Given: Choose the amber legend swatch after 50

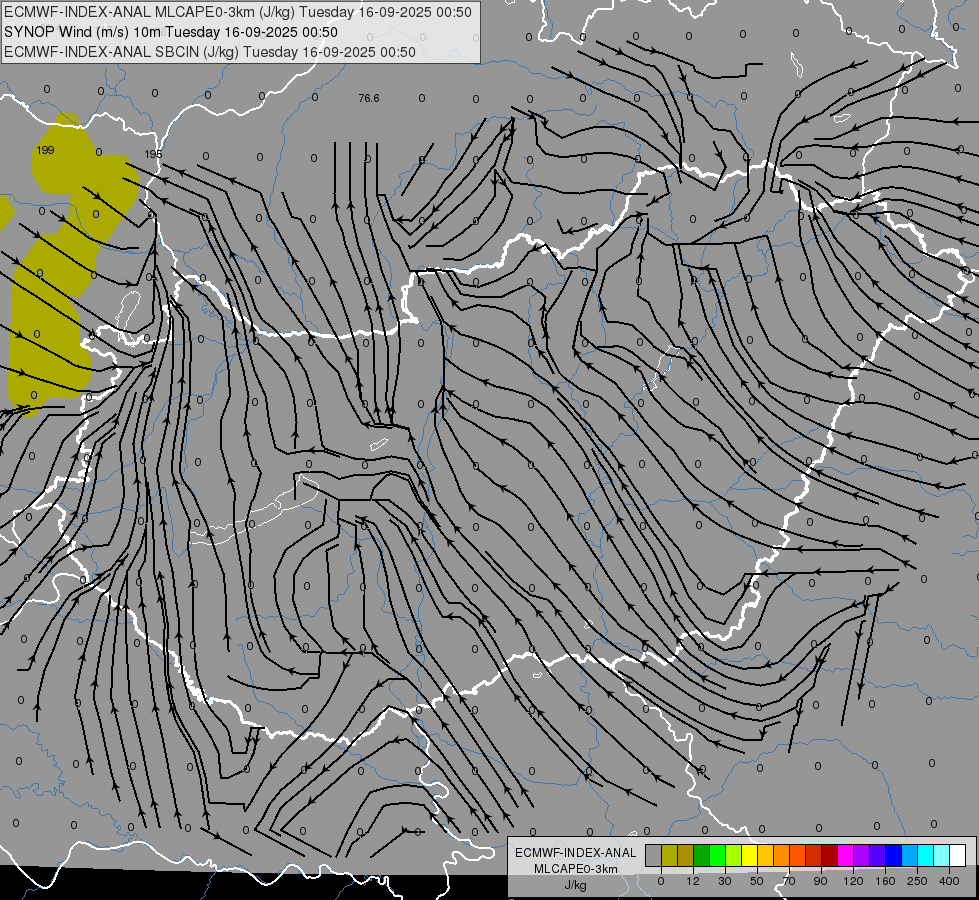Looking at the screenshot, I should (765, 855).
